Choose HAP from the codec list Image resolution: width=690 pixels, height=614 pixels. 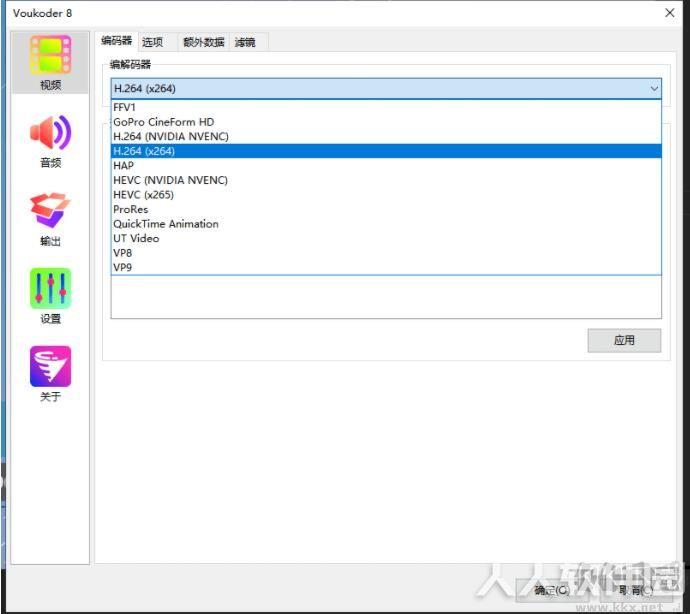pyautogui.click(x=386, y=165)
